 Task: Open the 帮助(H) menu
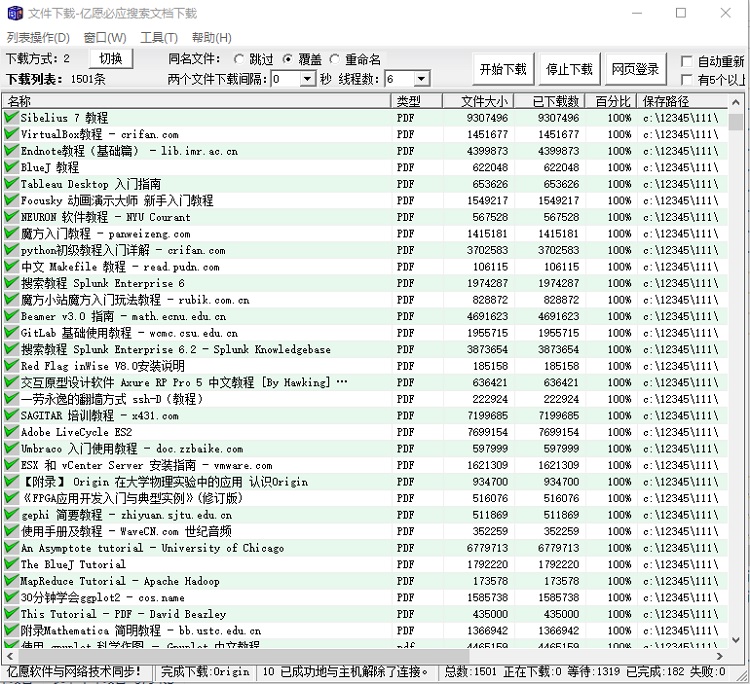(x=211, y=37)
